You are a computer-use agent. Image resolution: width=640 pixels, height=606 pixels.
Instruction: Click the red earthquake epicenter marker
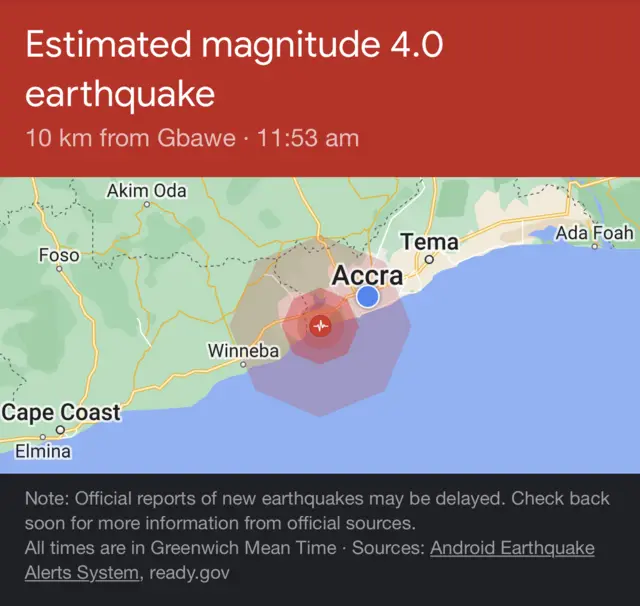pyautogui.click(x=320, y=325)
